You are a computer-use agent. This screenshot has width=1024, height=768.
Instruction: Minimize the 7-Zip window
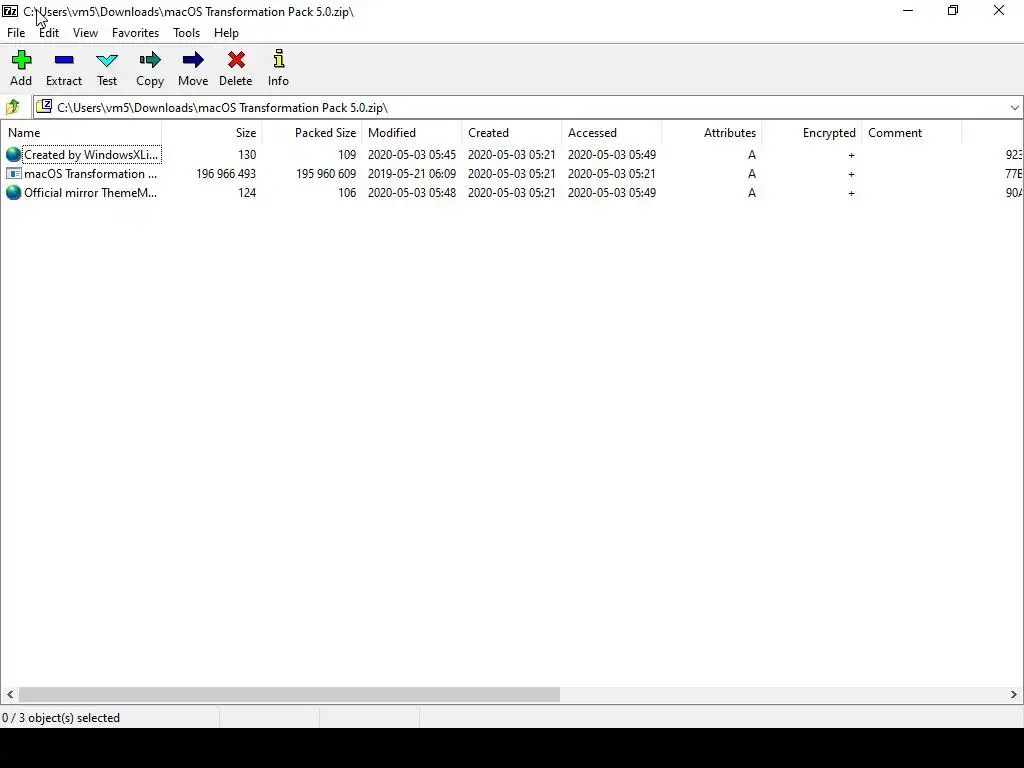tap(908, 10)
